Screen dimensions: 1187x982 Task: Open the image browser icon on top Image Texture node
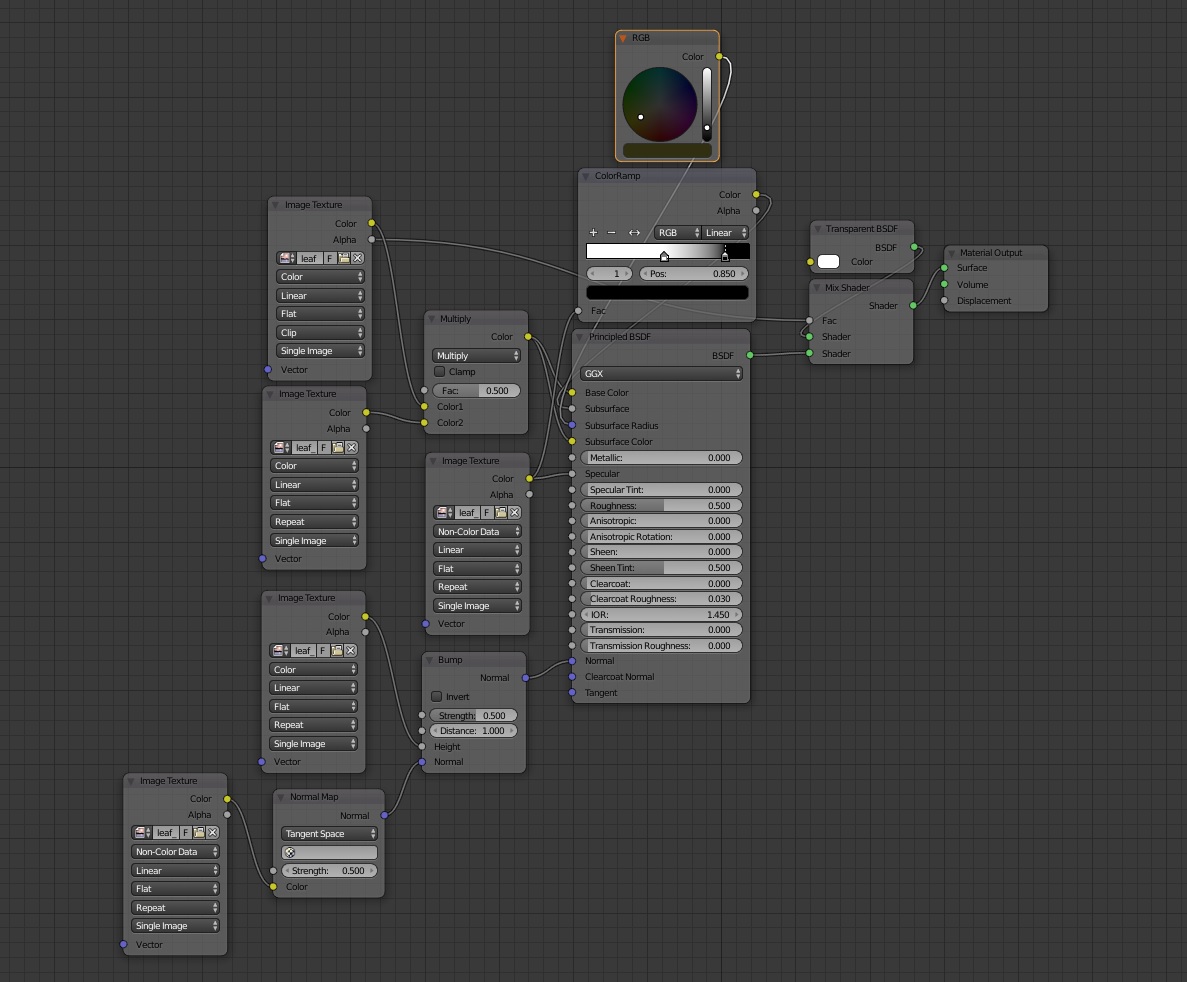click(284, 258)
